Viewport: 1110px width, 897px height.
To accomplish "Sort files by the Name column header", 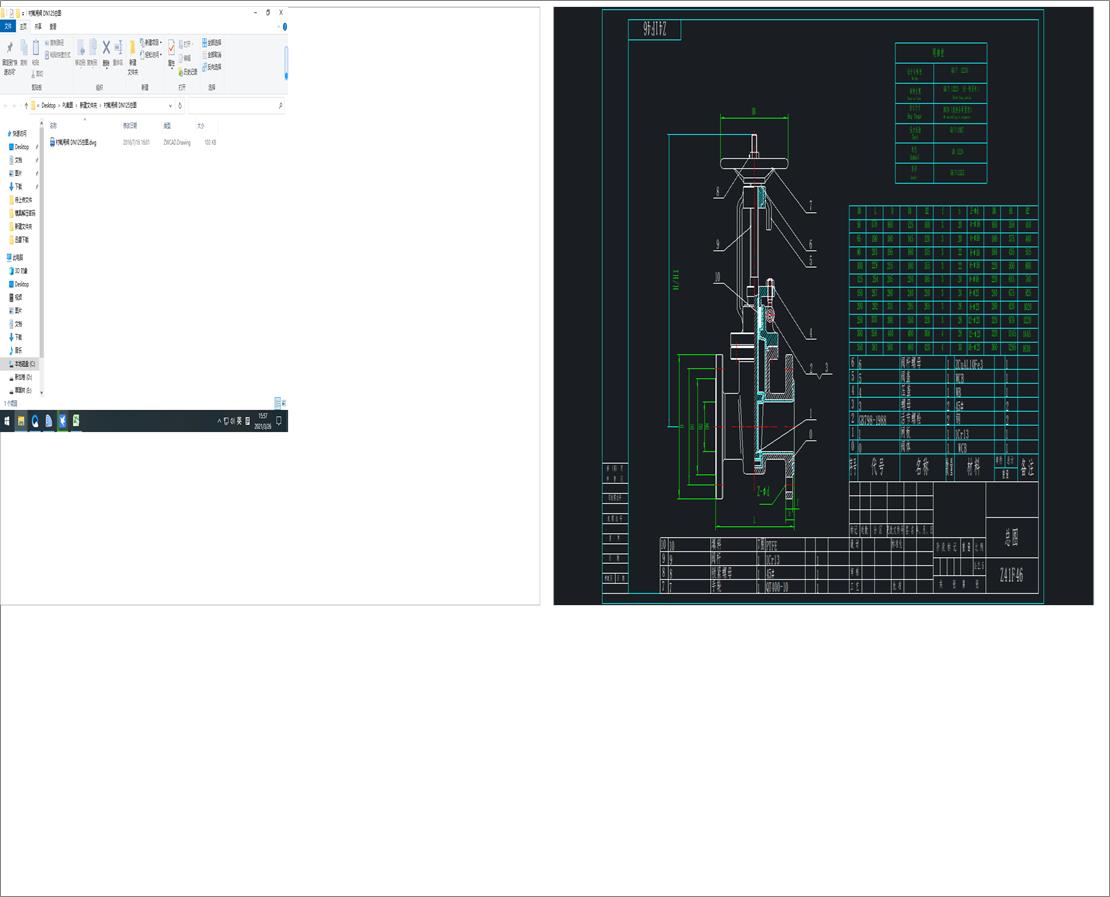I will (x=53, y=125).
